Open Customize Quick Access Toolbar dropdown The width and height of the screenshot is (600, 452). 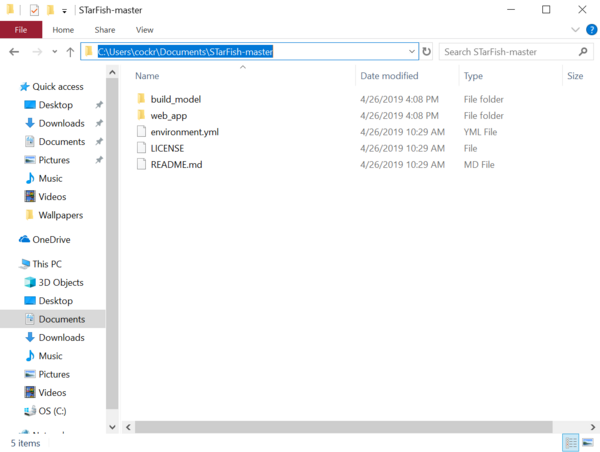coord(64,11)
